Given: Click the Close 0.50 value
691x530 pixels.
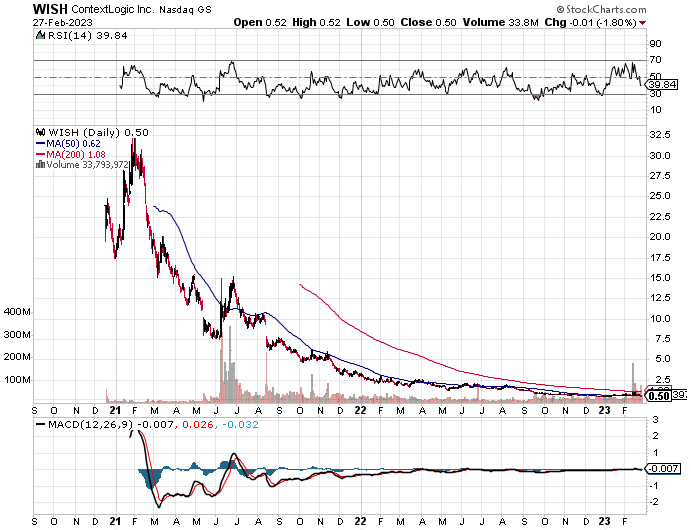Looking at the screenshot, I should click(428, 22).
